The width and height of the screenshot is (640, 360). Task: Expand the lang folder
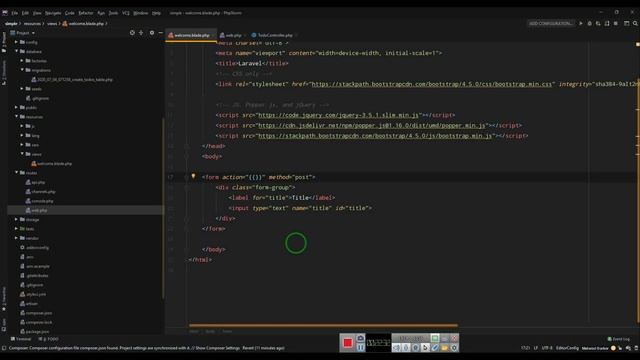[22, 136]
